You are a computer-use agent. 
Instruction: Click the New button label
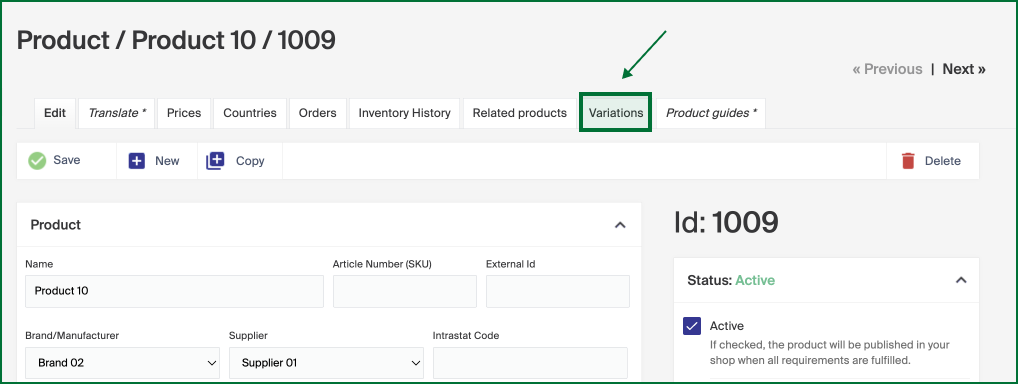click(167, 161)
